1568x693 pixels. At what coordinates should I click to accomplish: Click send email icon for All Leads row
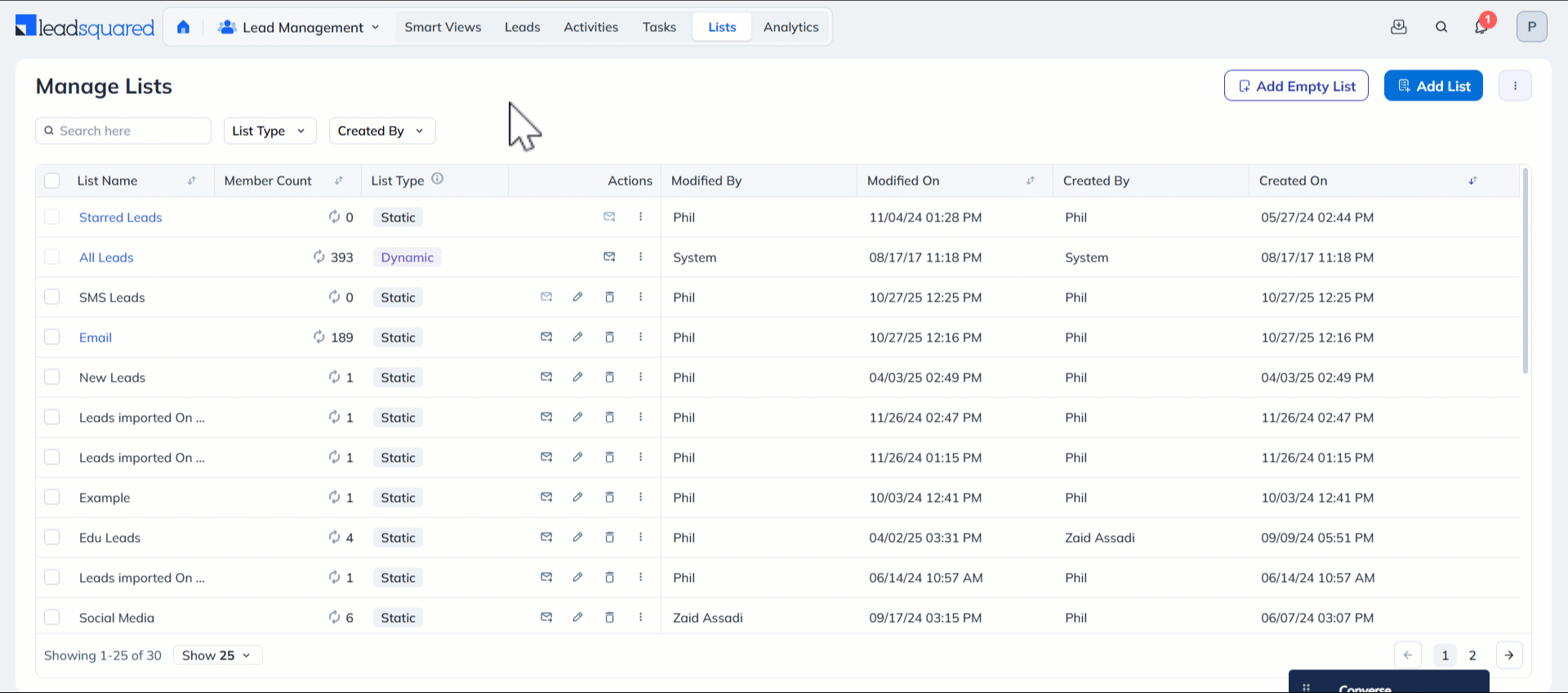click(609, 257)
